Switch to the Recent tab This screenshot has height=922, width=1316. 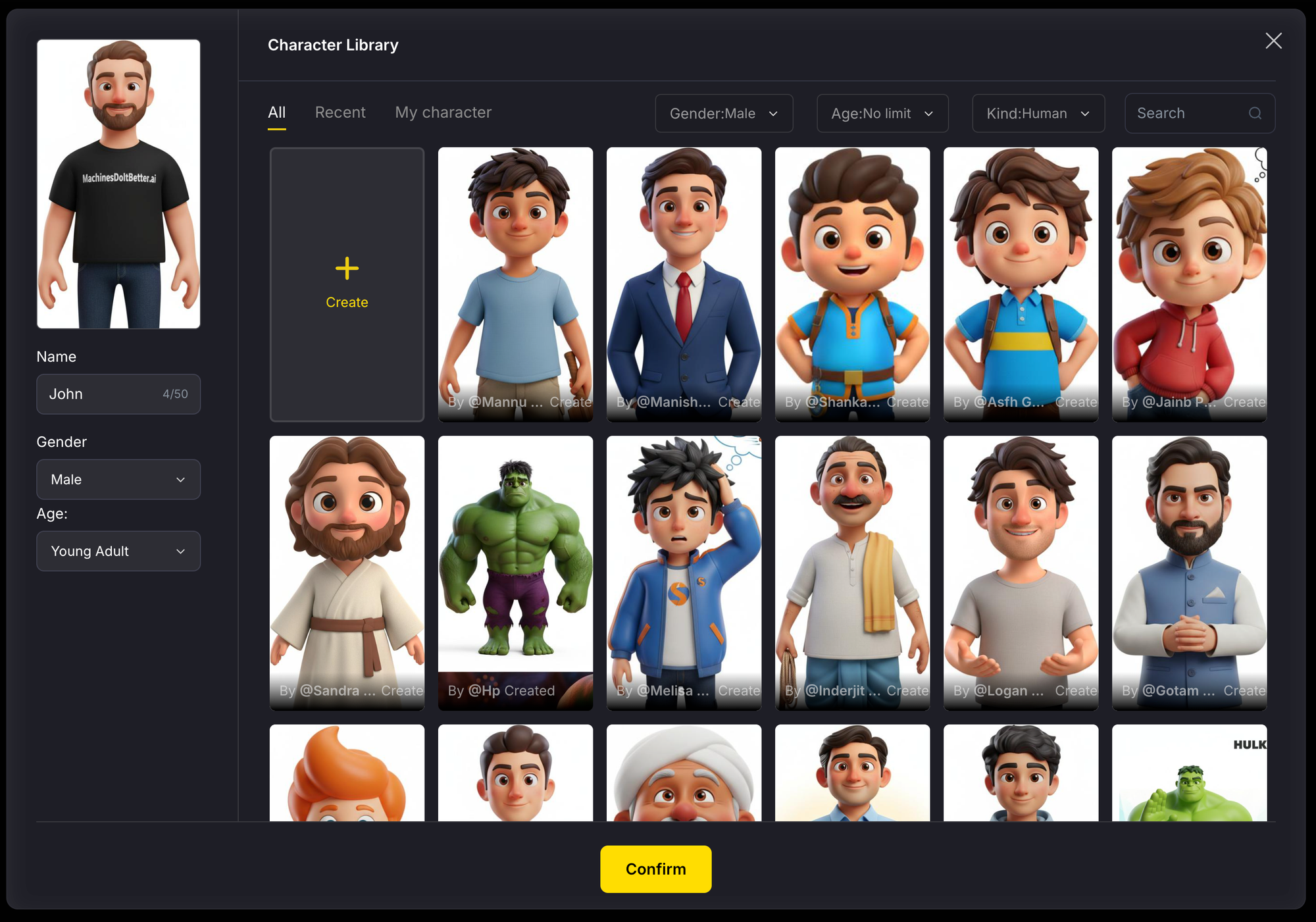tap(340, 113)
